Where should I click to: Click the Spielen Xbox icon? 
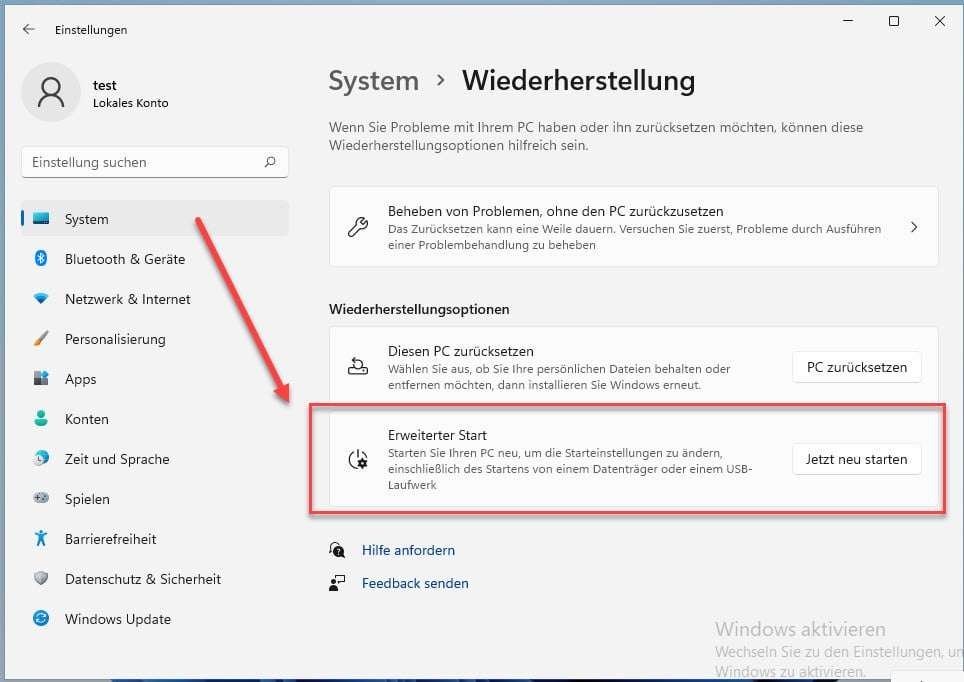pyautogui.click(x=40, y=499)
